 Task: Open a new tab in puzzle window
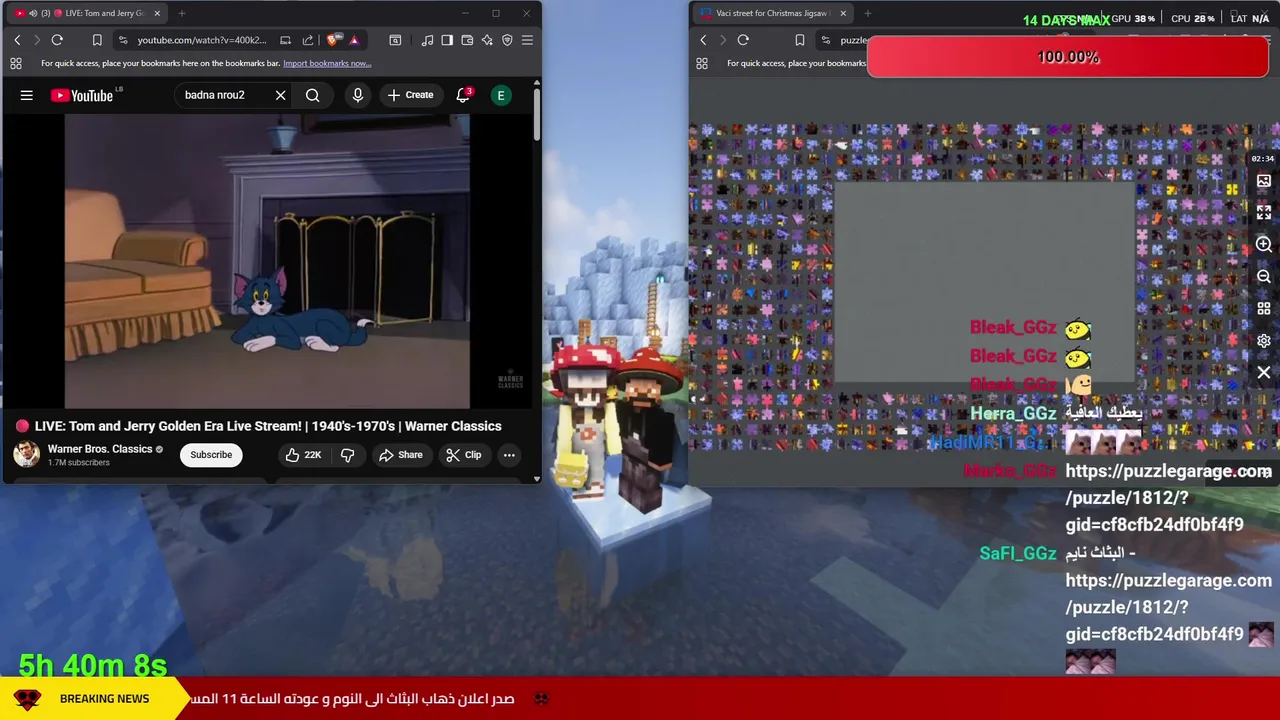pos(868,13)
